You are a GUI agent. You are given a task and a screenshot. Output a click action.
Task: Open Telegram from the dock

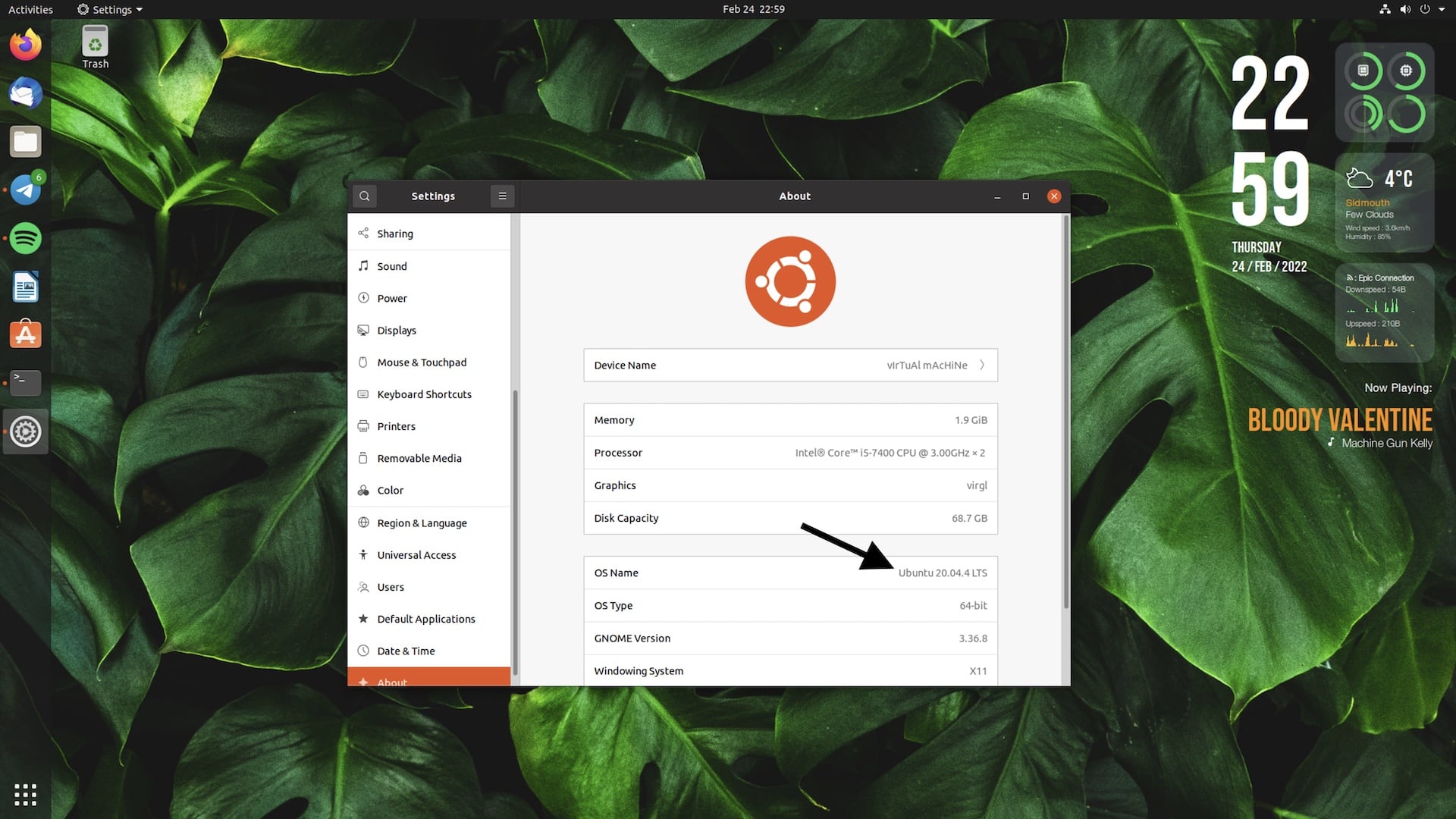pyautogui.click(x=25, y=190)
